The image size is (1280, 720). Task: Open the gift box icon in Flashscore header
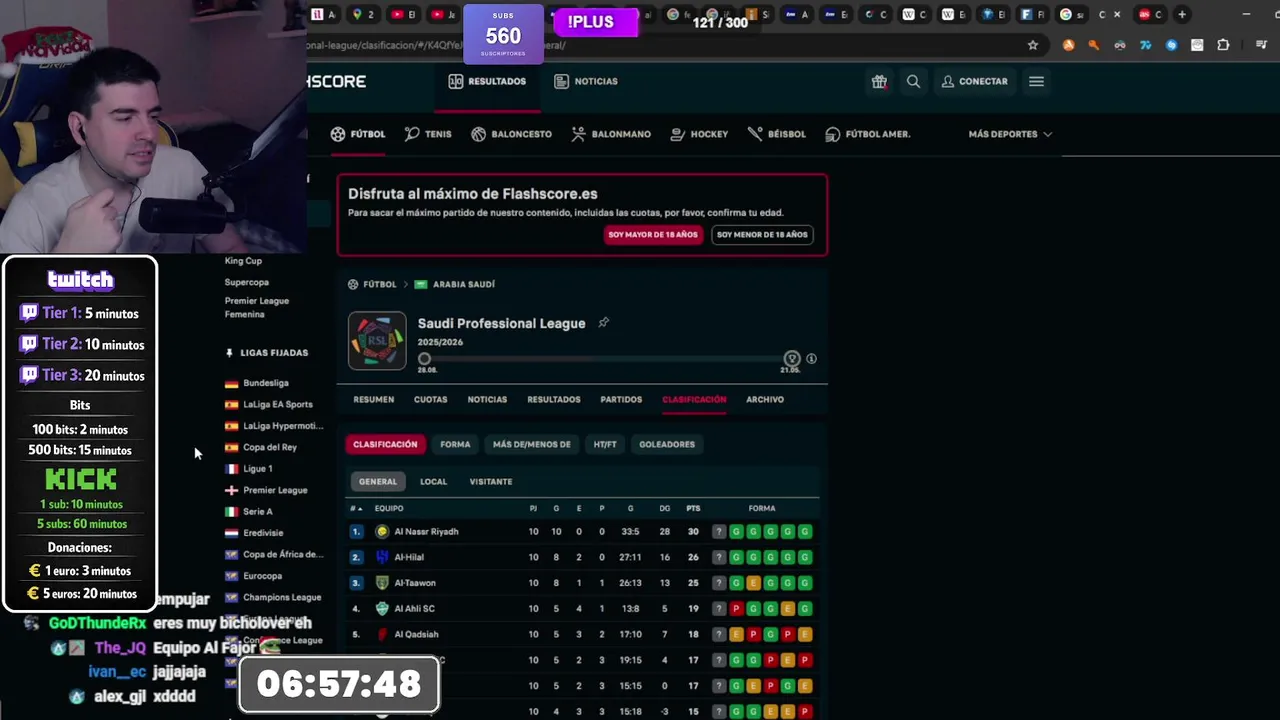click(x=879, y=82)
